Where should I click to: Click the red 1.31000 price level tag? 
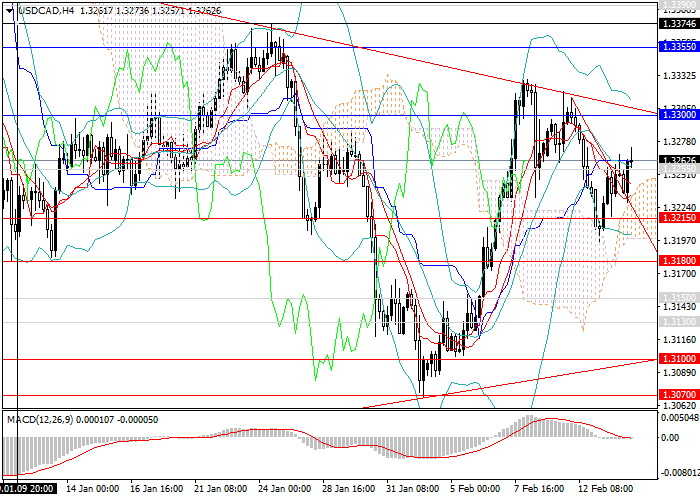(679, 358)
